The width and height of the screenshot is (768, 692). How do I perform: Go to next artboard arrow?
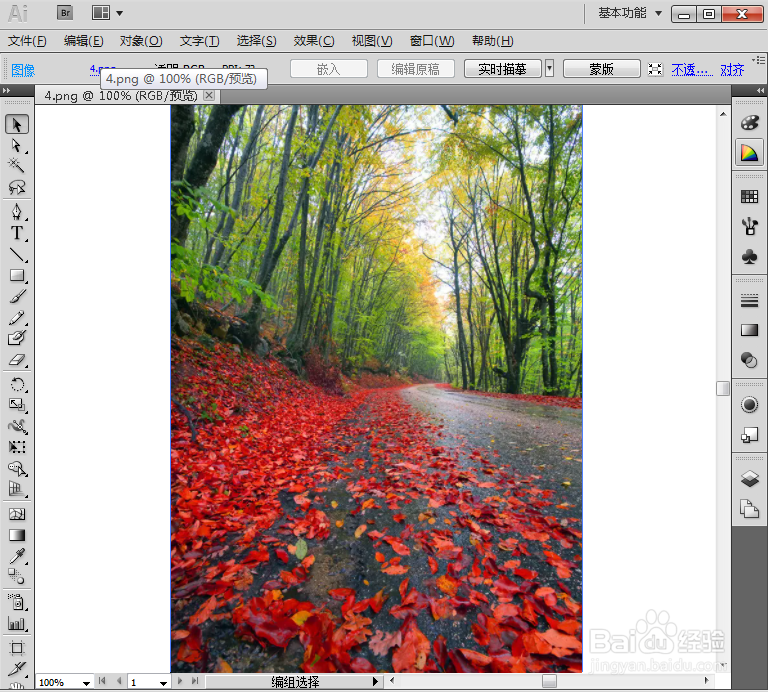point(180,681)
